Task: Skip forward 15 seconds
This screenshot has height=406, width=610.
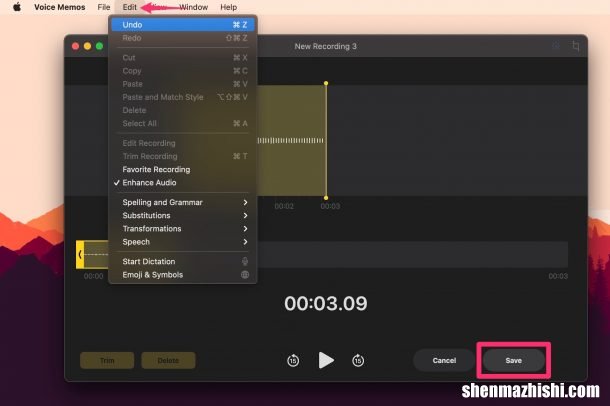Action: (x=358, y=360)
